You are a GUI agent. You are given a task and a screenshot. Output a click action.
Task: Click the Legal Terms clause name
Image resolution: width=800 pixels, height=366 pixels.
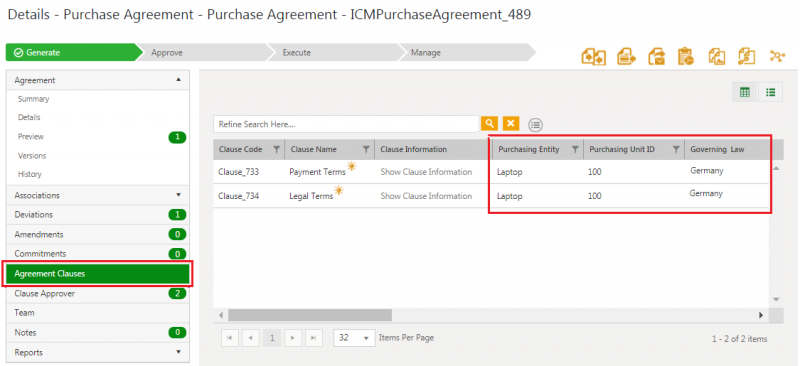pos(311,196)
